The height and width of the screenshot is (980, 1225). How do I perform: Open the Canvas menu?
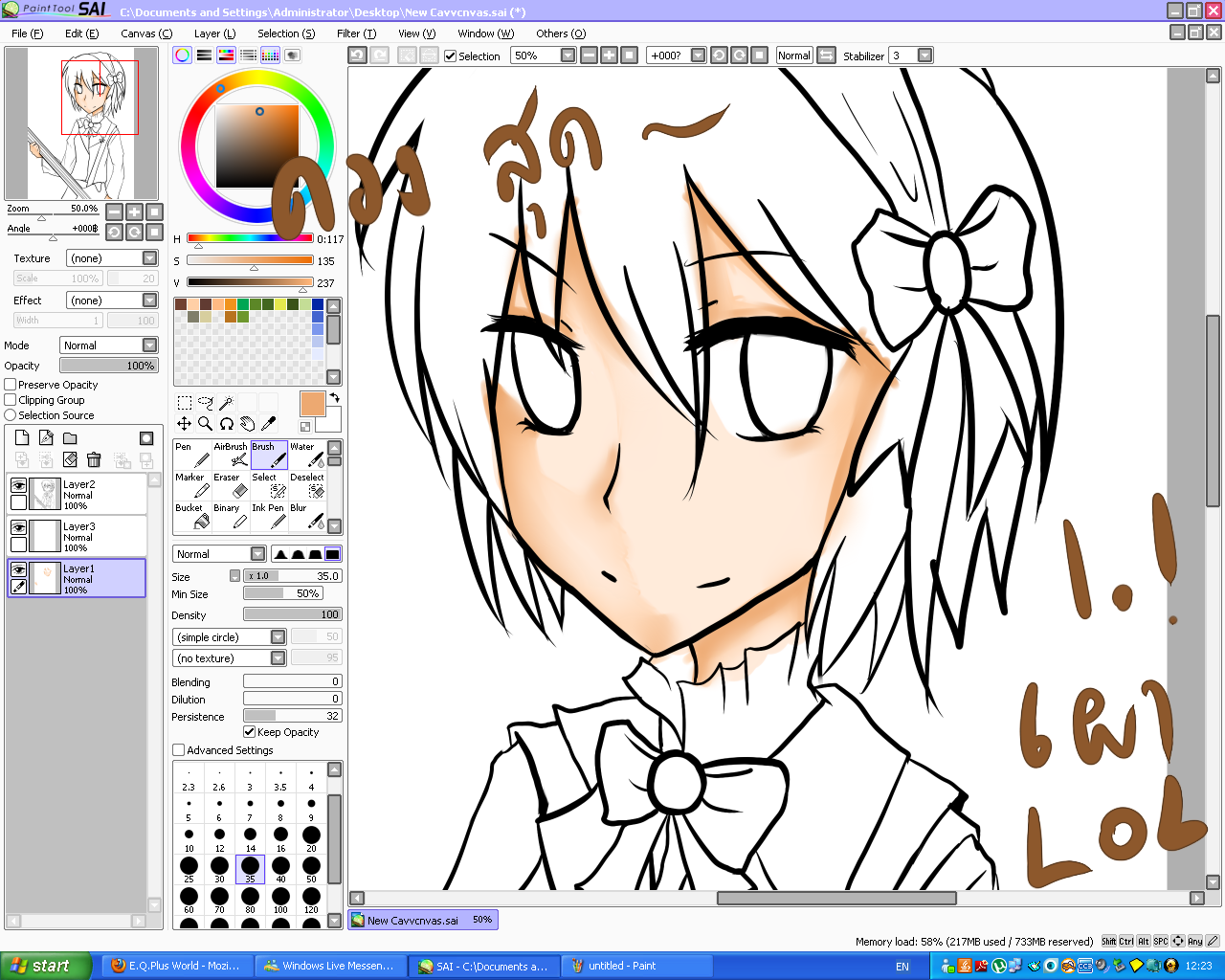[146, 33]
